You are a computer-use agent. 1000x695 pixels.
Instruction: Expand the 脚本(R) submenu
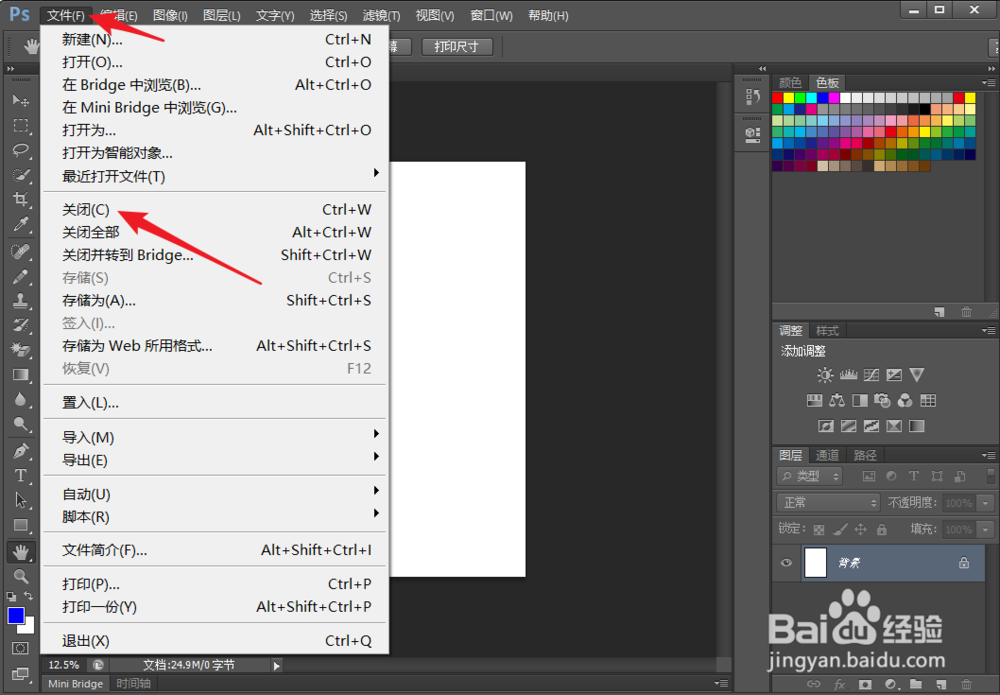point(214,517)
